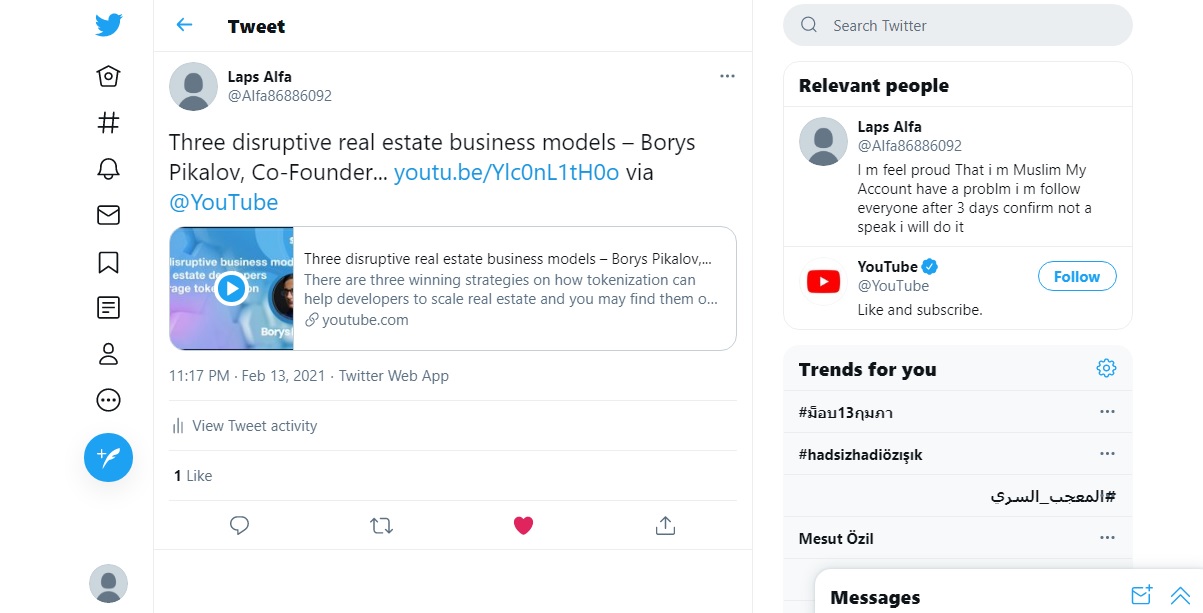Open the Lists icon in sidebar

108,308
